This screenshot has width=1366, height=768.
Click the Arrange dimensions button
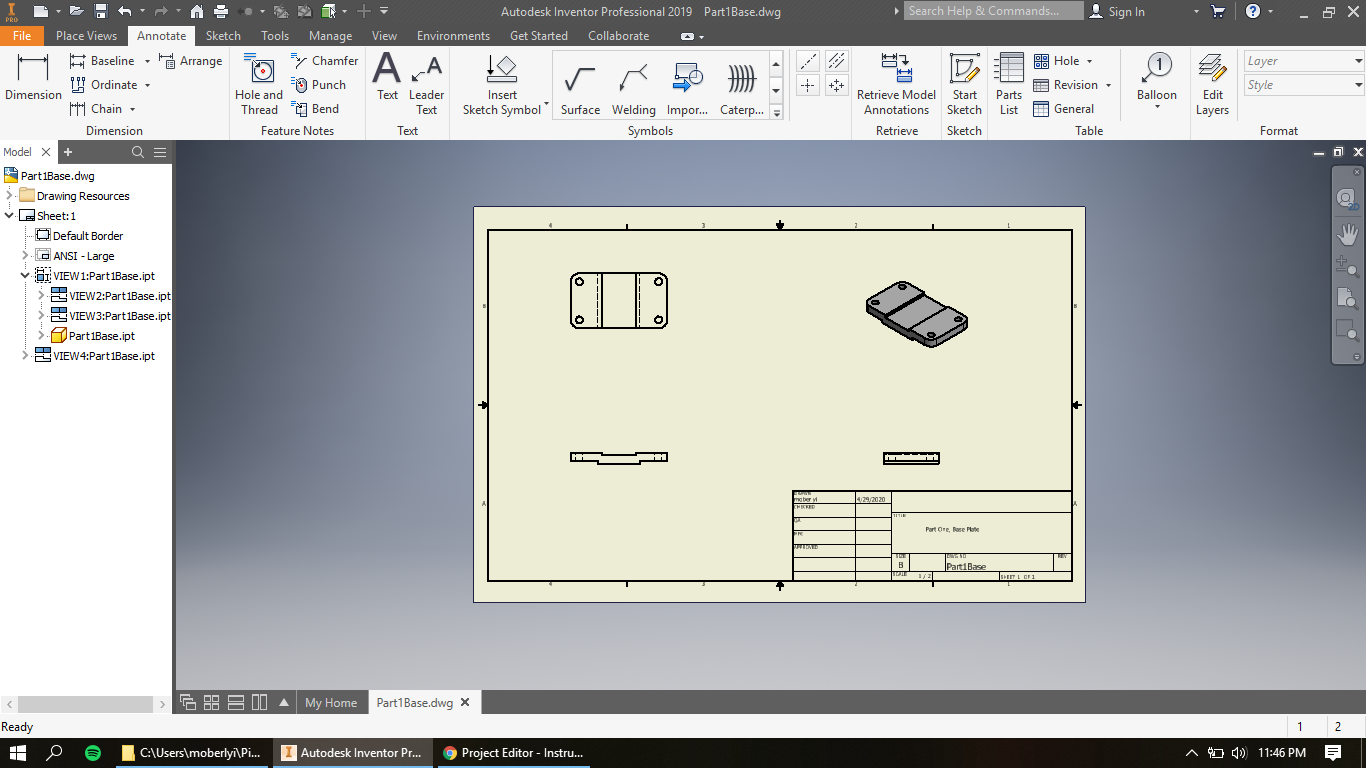coord(191,60)
